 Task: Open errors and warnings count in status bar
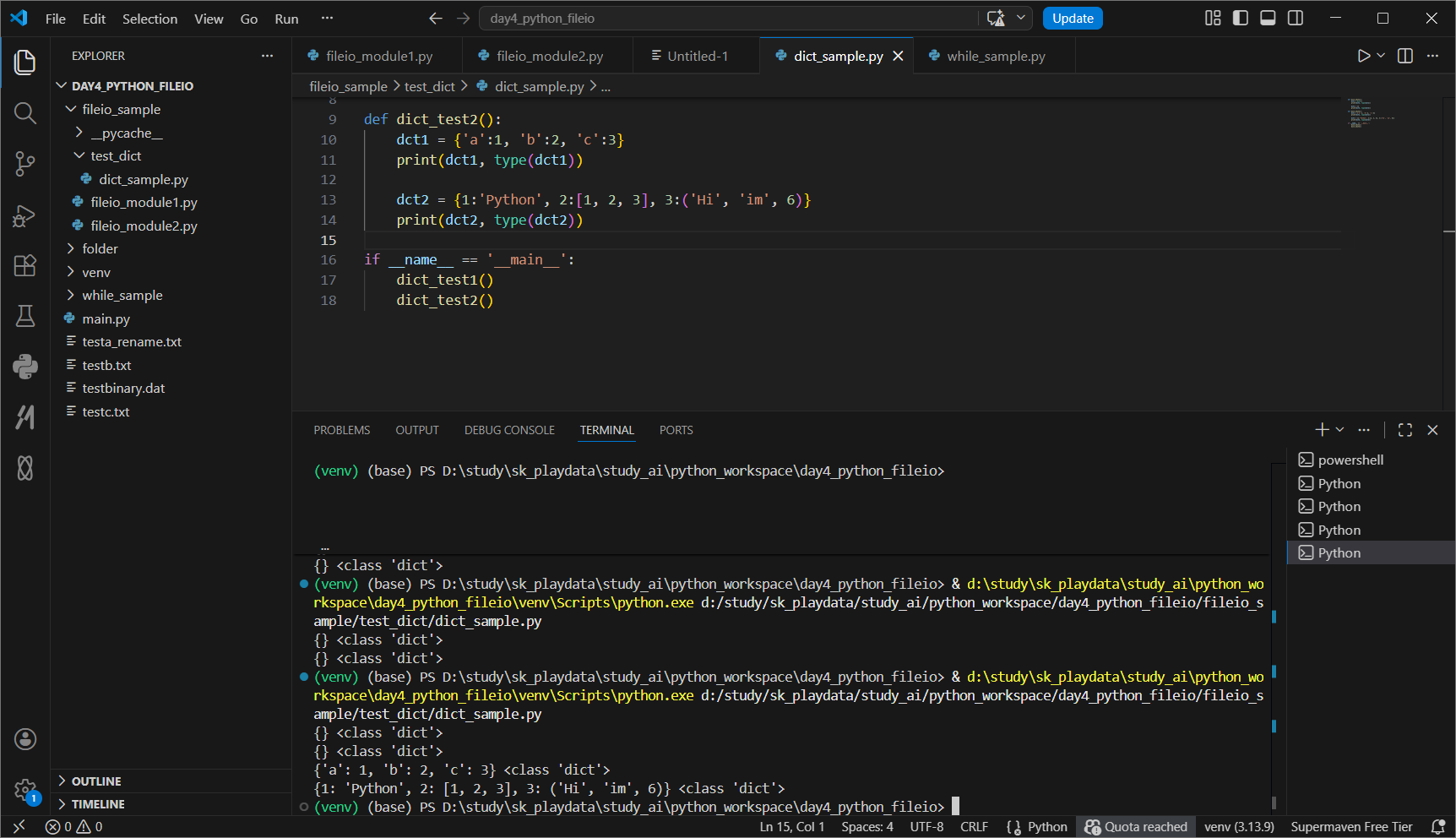tap(74, 827)
